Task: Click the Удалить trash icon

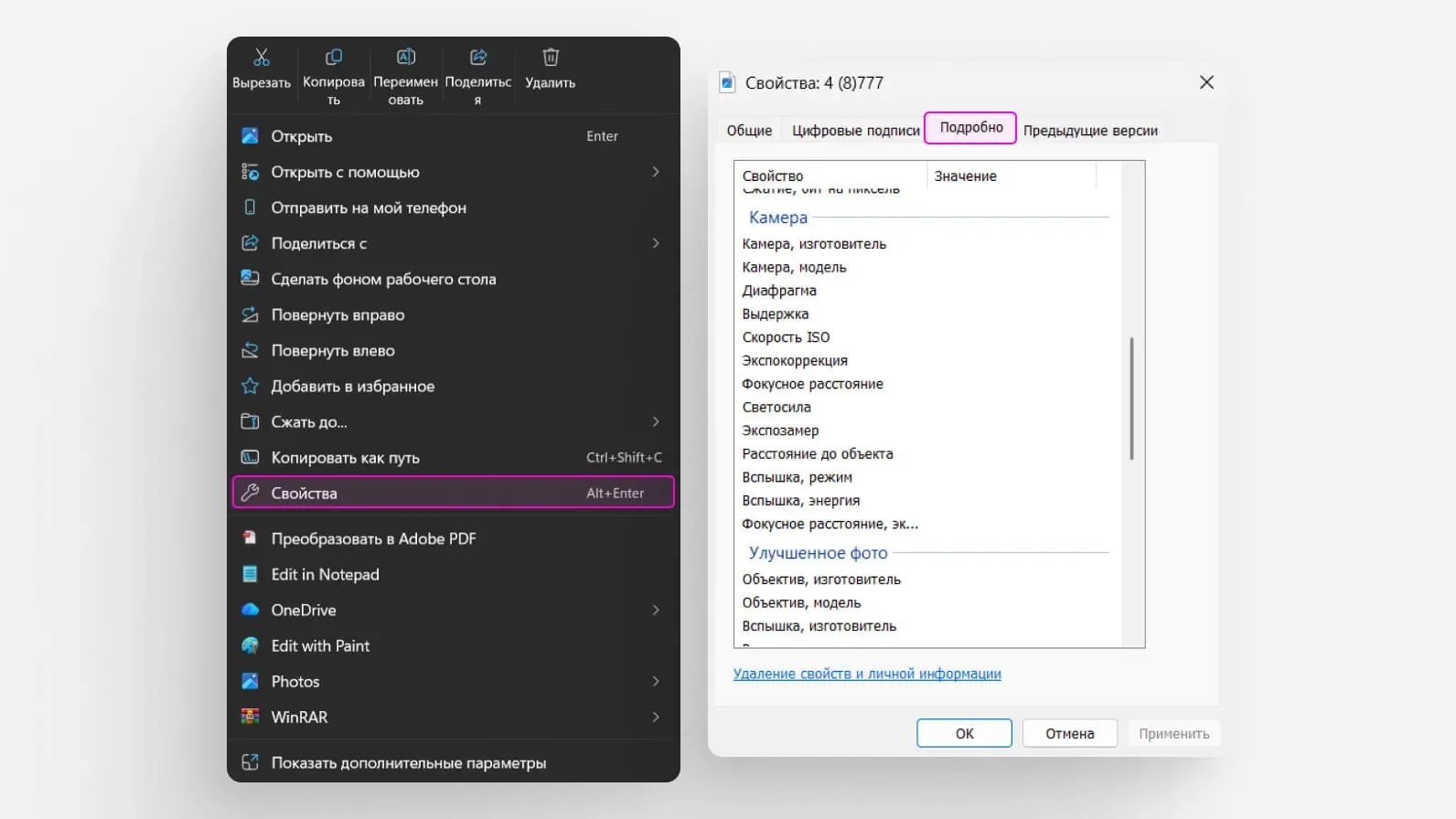Action: (551, 57)
